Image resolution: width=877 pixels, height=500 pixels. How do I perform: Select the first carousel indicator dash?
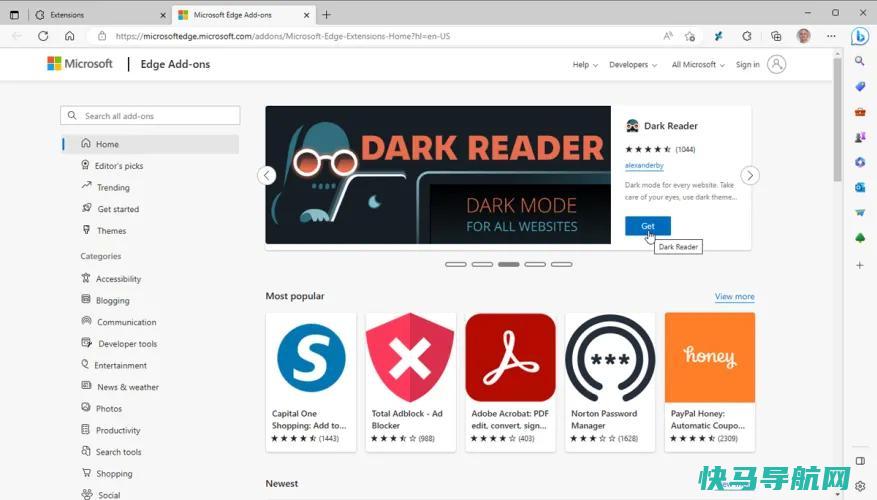[x=456, y=264]
